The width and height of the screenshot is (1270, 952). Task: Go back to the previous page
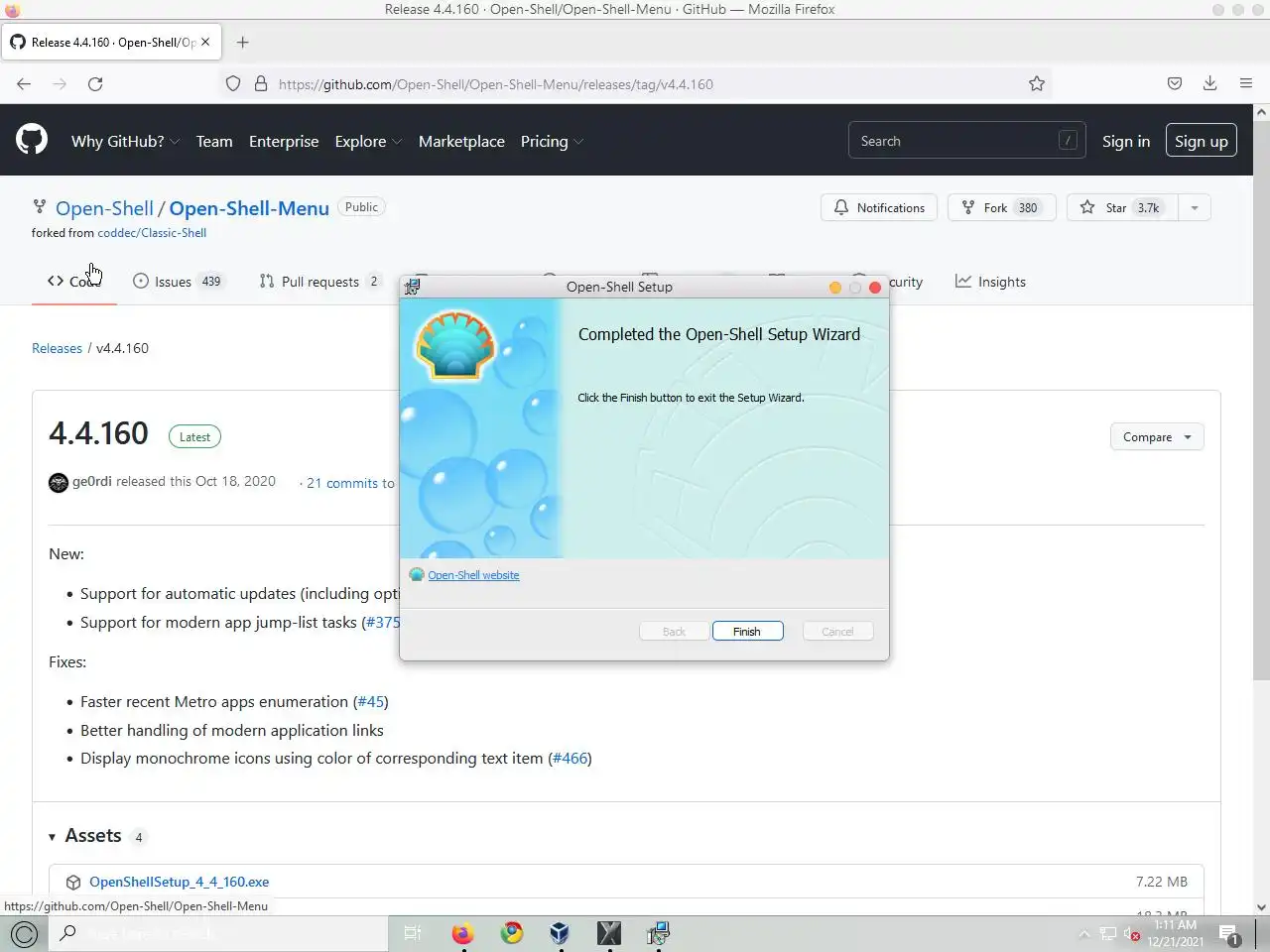coord(24,84)
